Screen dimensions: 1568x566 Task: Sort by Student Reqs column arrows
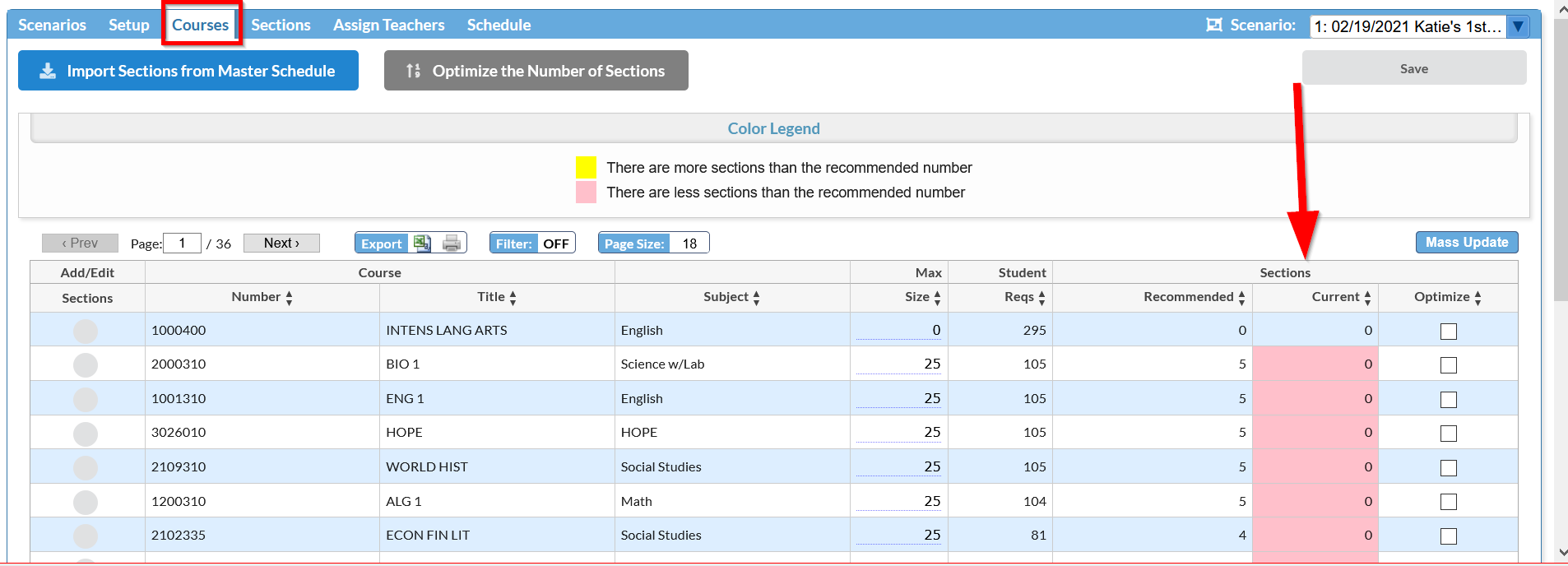click(1041, 298)
